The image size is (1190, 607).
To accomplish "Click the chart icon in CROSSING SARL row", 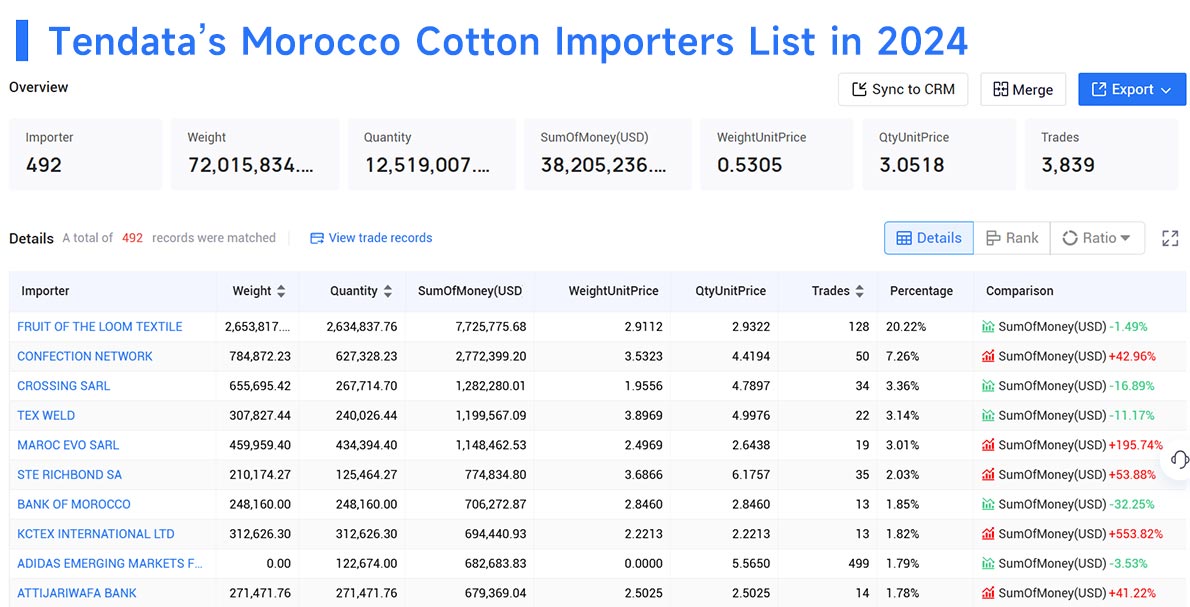I will [988, 386].
